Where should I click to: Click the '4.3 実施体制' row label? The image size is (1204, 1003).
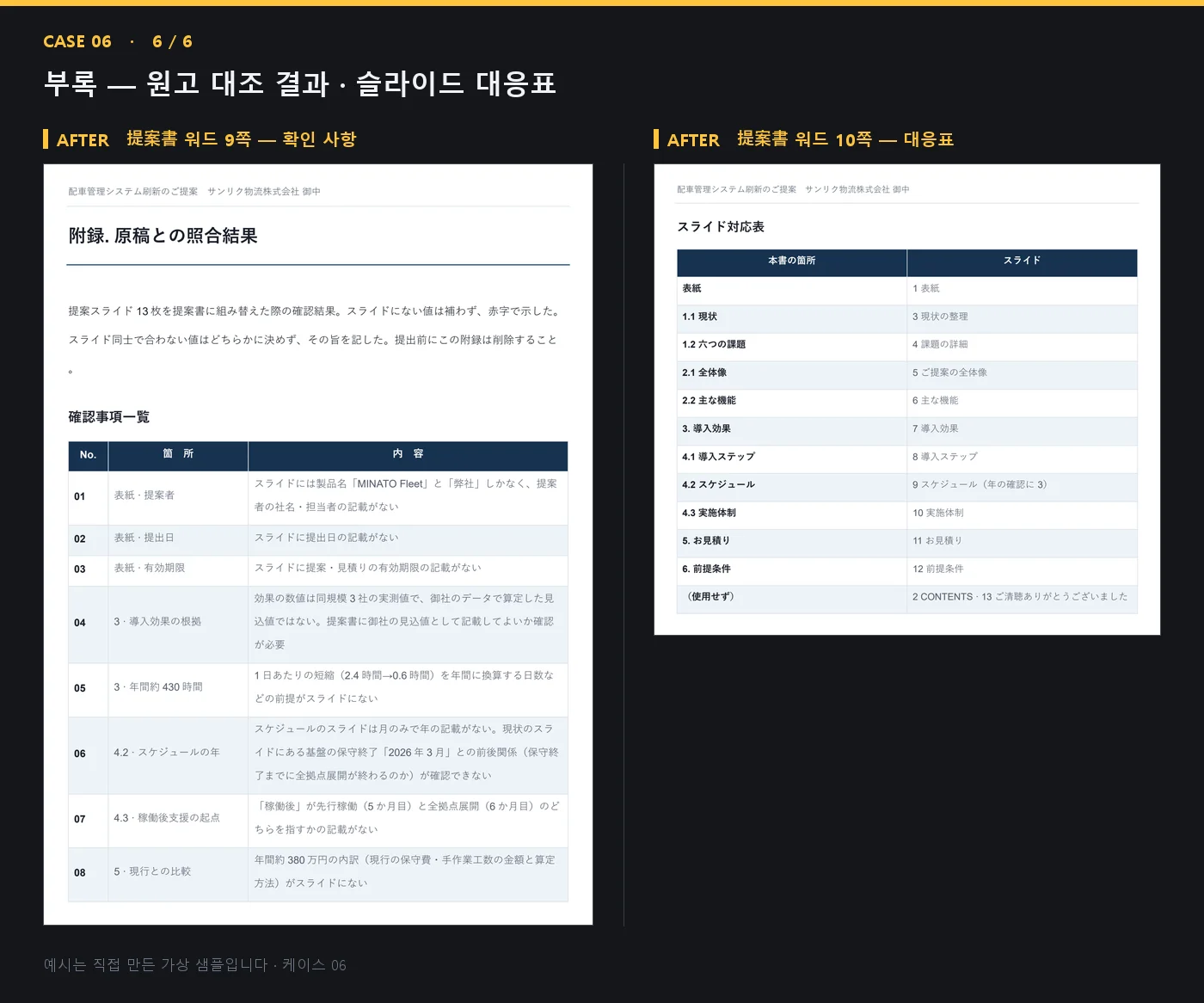(x=709, y=513)
